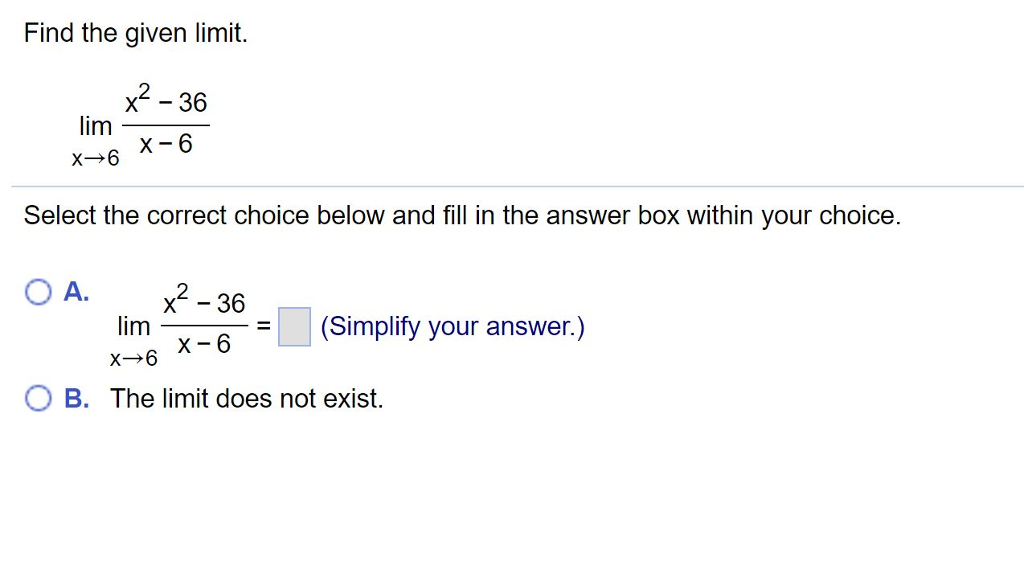Click the "Select the correct choice below" instruction
Image resolution: width=1024 pixels, height=582 pixels.
(x=462, y=215)
